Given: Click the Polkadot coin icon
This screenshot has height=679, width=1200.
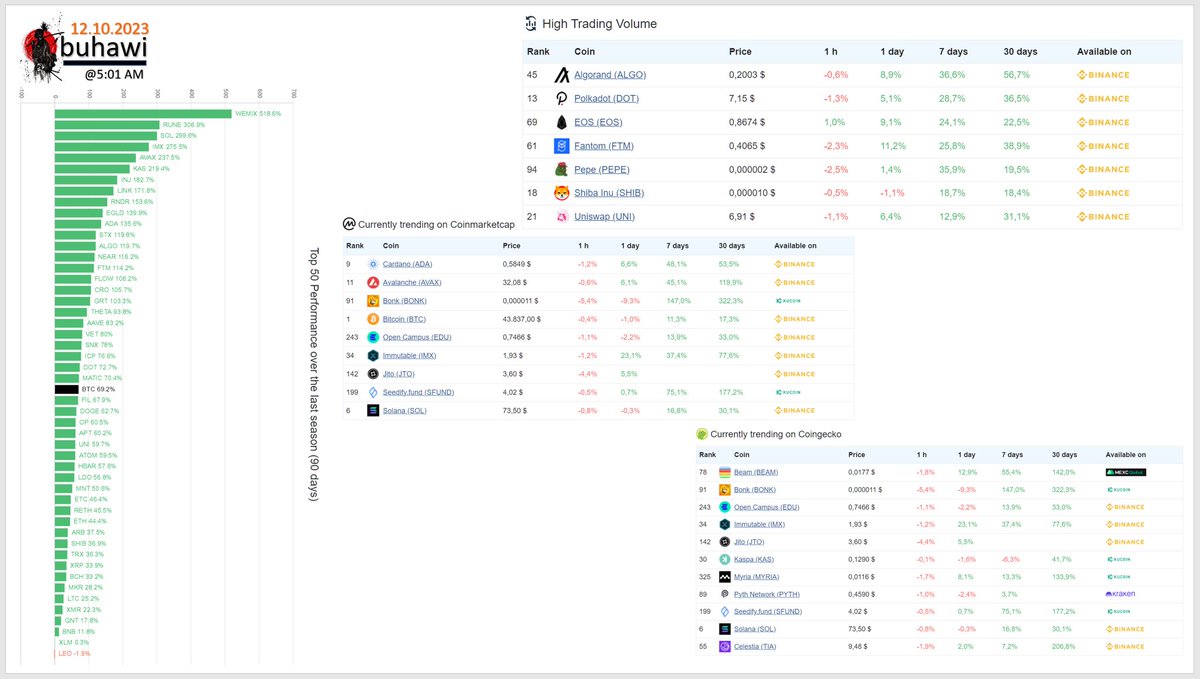Looking at the screenshot, I should click(561, 98).
